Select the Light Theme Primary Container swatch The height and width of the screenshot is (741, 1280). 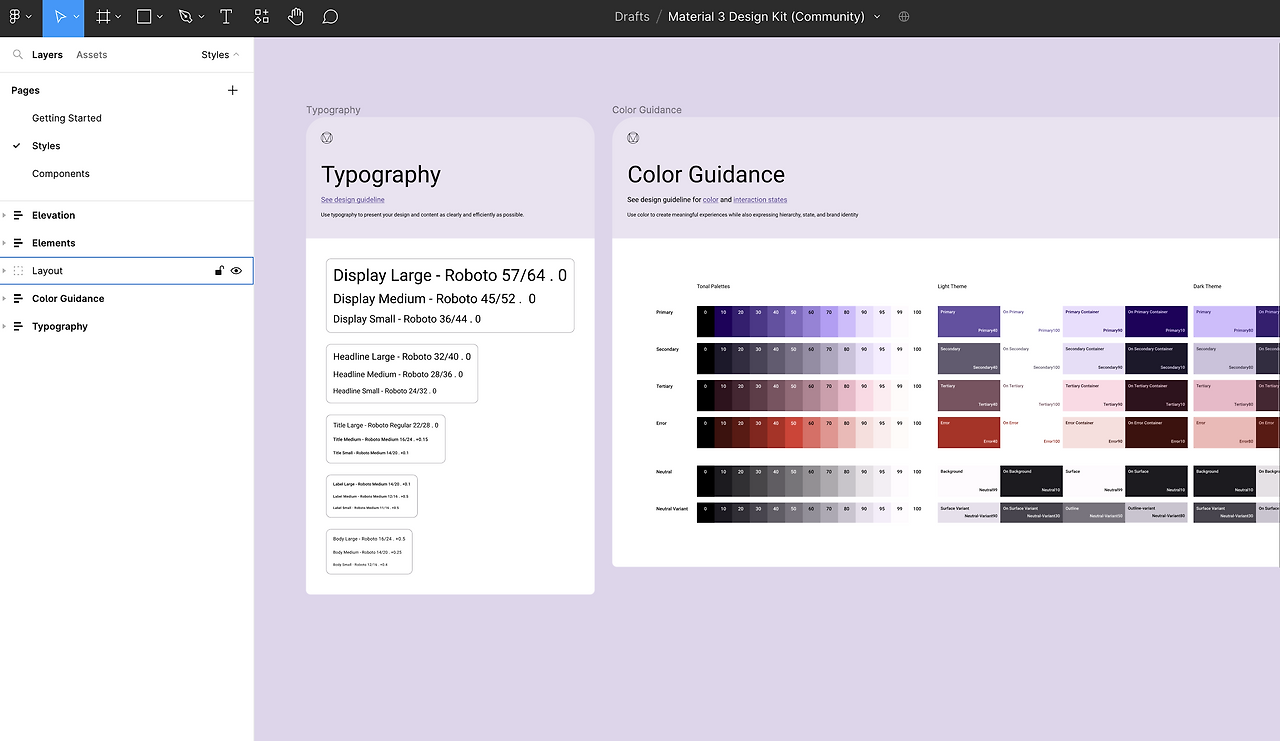pos(1094,321)
